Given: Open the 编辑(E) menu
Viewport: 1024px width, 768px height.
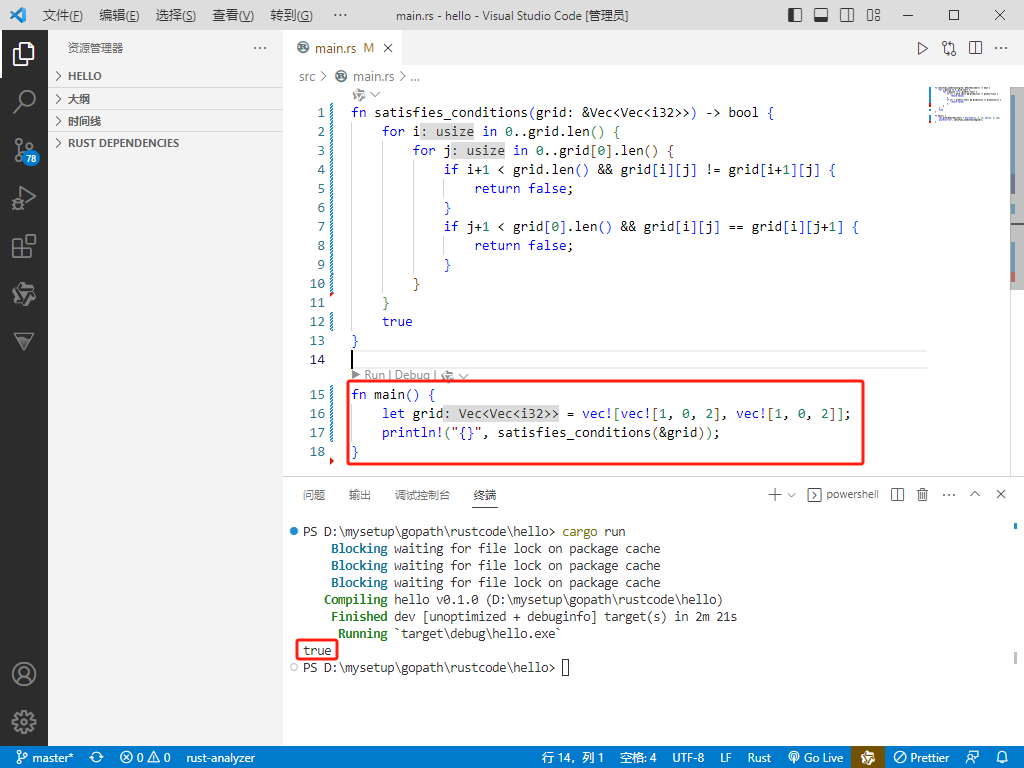Looking at the screenshot, I should click(120, 16).
